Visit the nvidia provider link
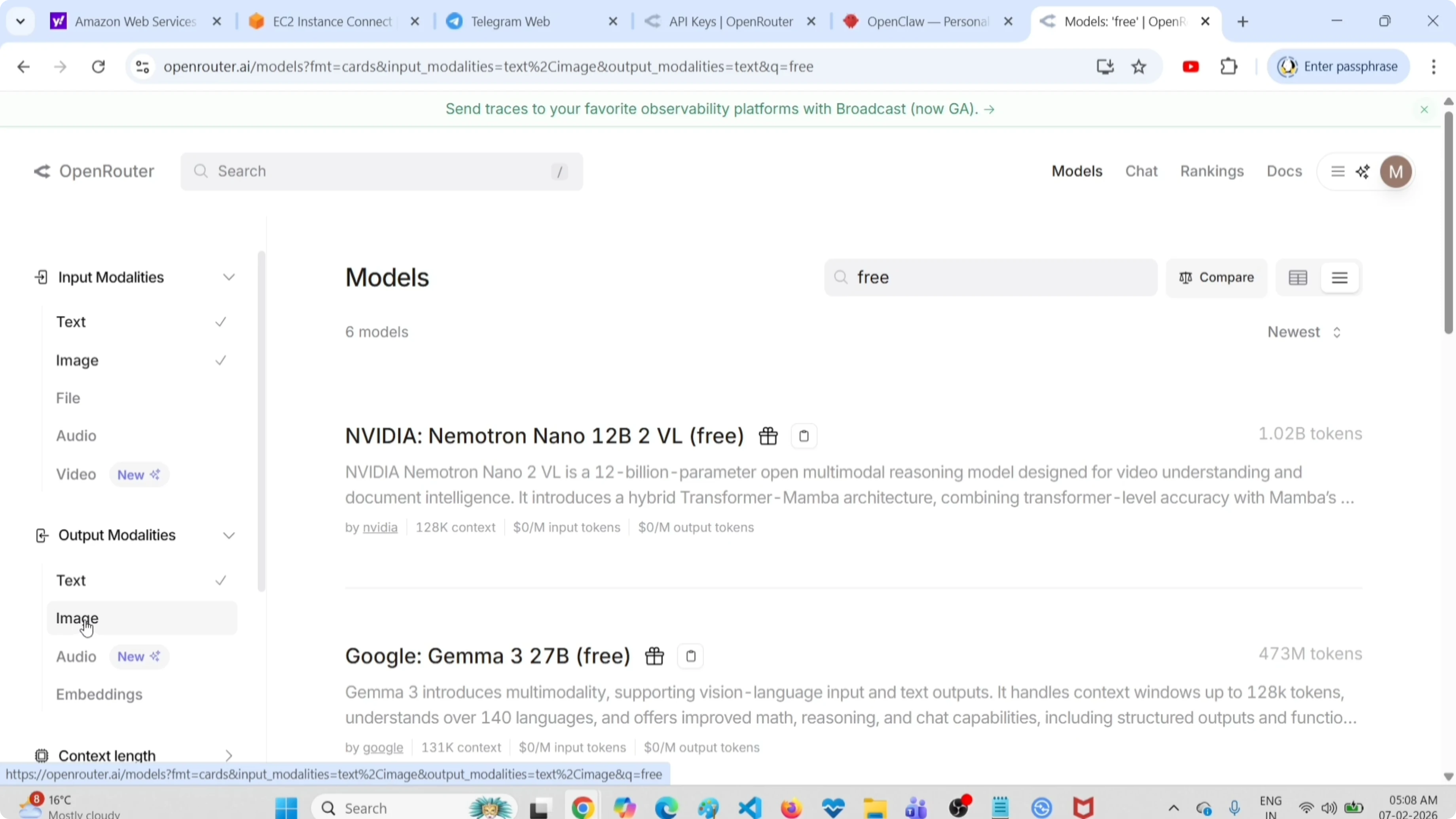1456x819 pixels. coord(380,527)
